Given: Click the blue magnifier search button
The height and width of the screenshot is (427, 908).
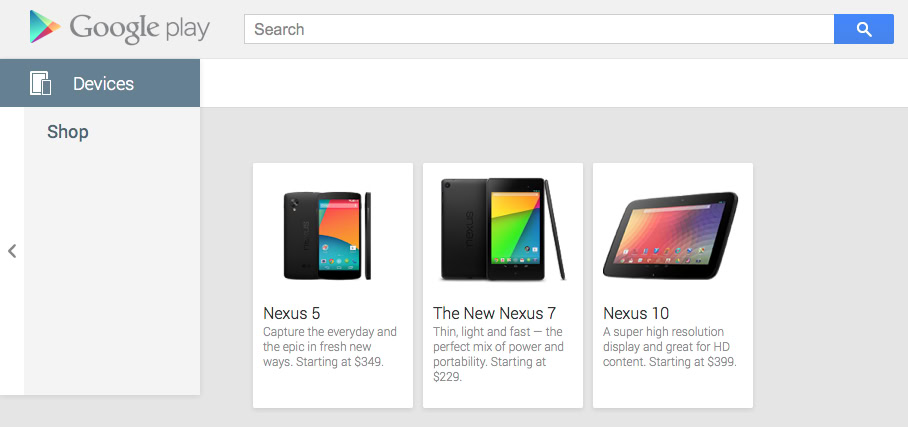Looking at the screenshot, I should click(863, 29).
